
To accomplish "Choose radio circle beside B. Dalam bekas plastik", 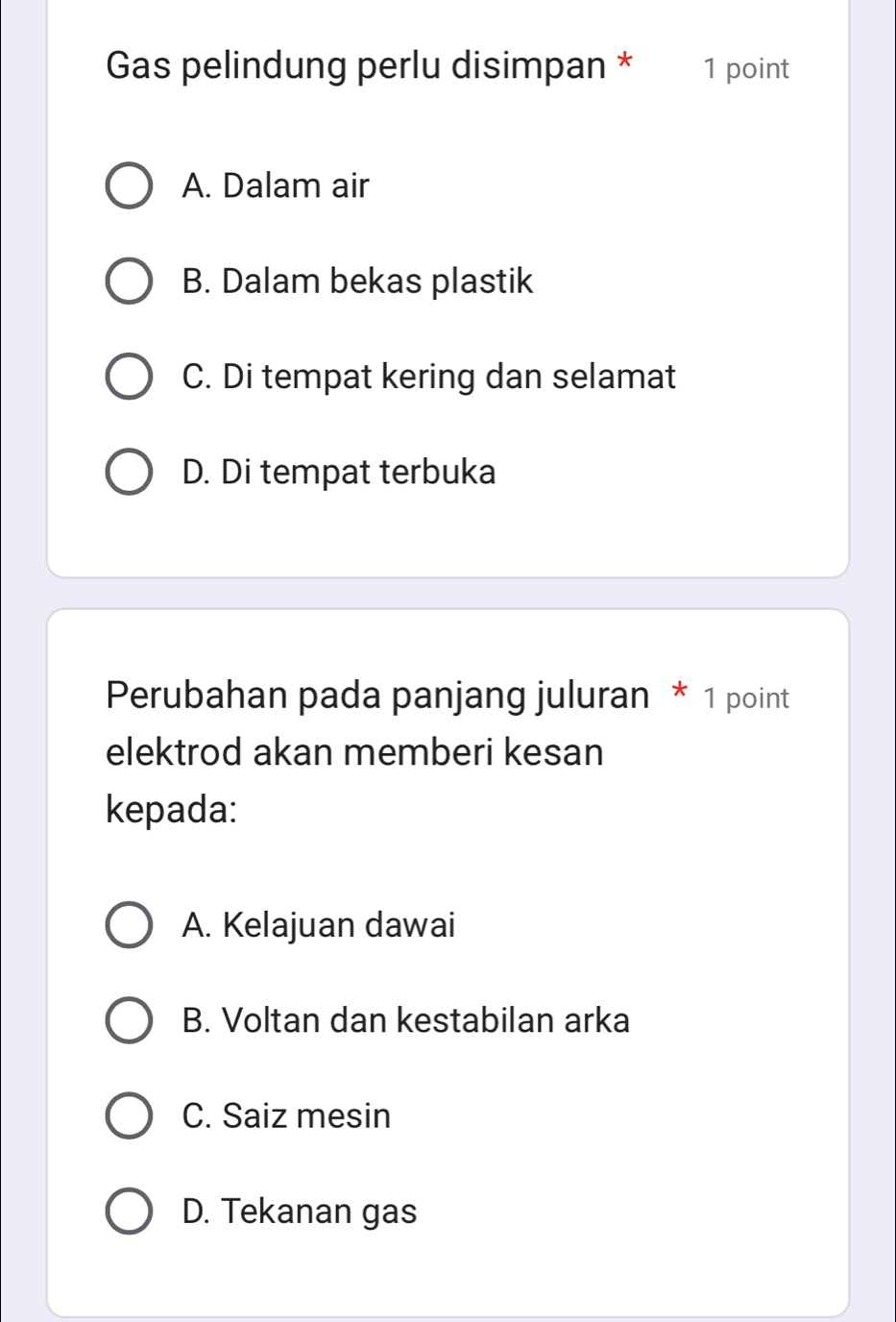I will (128, 282).
